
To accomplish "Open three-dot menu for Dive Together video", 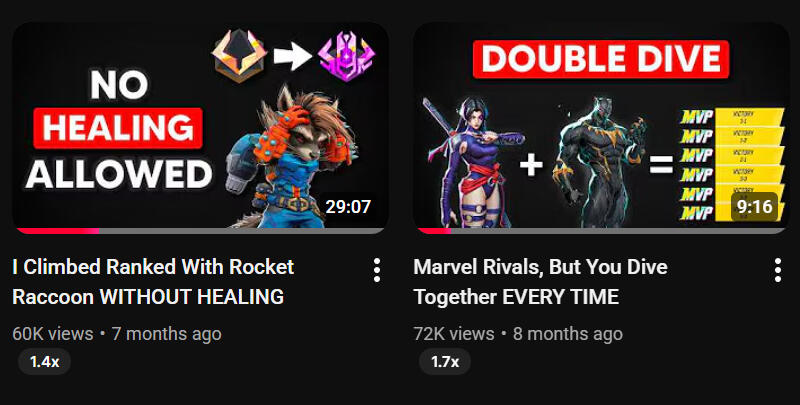I will [778, 270].
